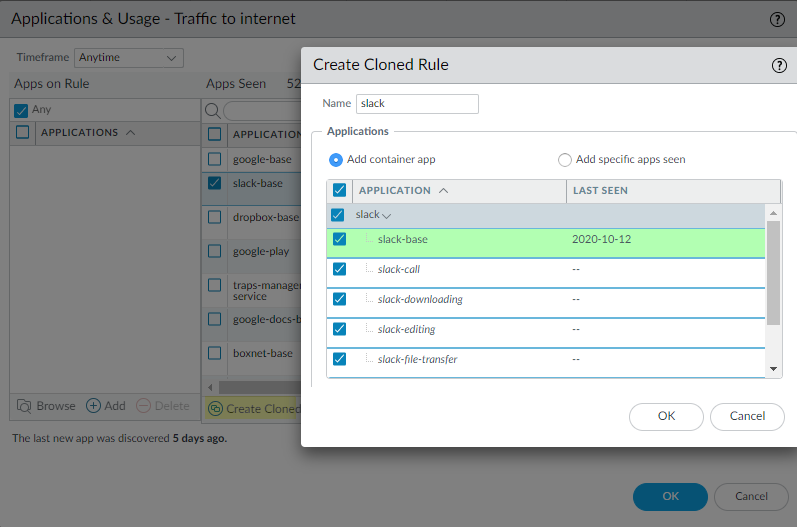
Task: Click the Browse applications icon
Action: 24,406
